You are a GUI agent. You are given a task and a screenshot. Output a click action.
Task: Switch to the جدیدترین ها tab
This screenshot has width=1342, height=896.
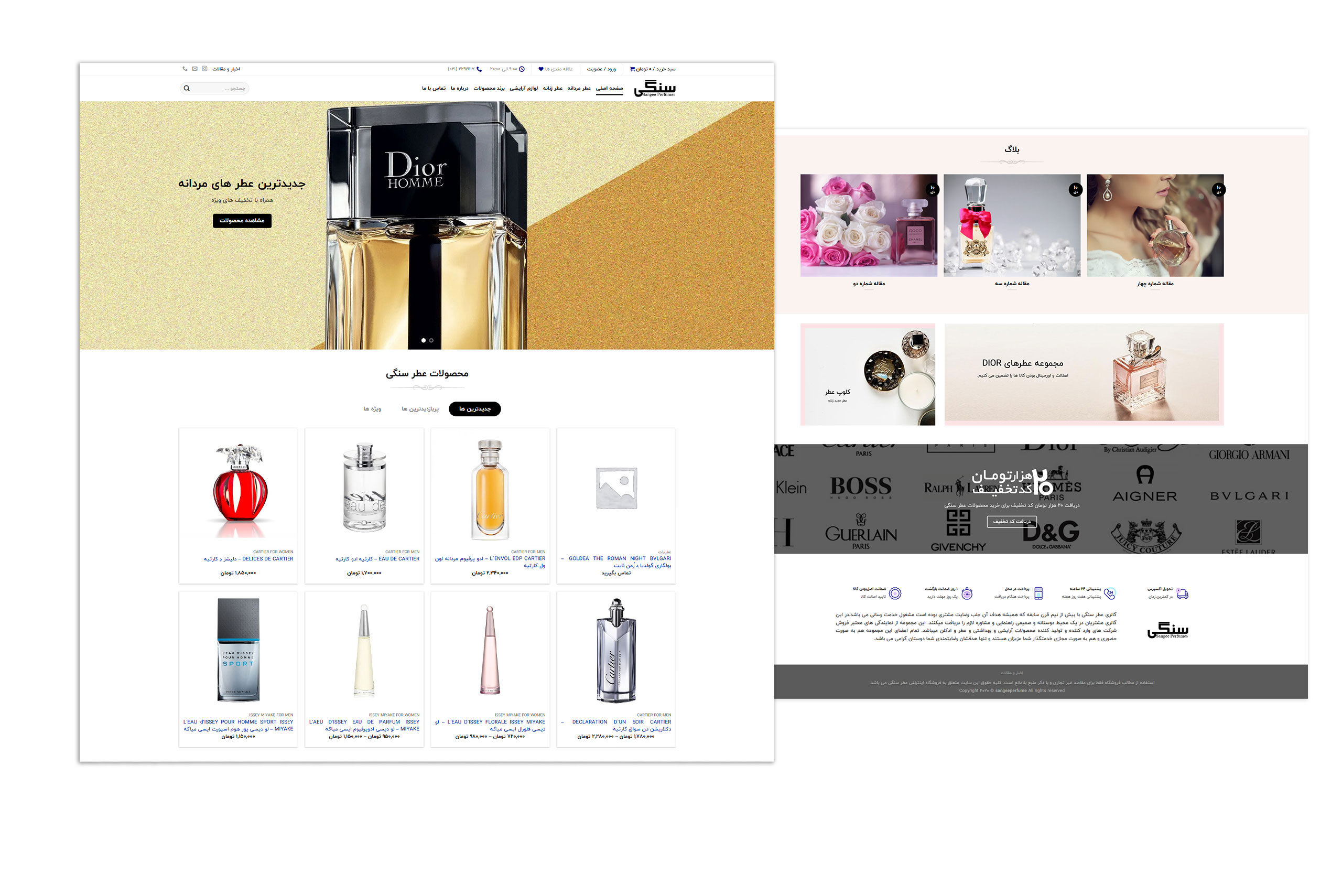click(x=475, y=409)
